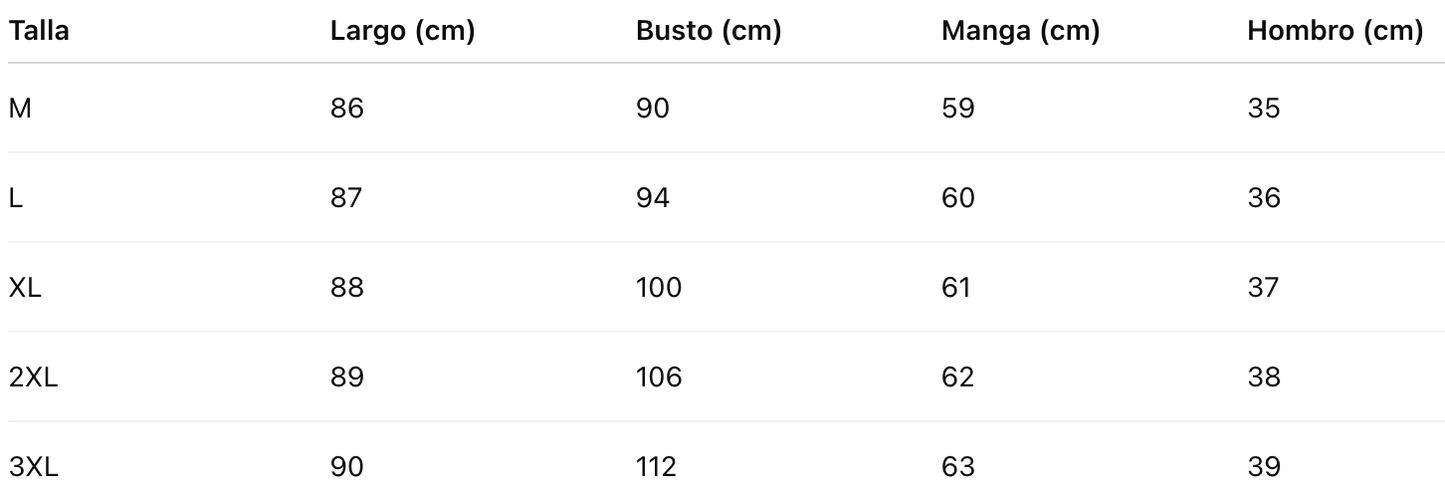The height and width of the screenshot is (498, 1445).
Task: Click the Manga (cm) column header
Action: [1020, 31]
